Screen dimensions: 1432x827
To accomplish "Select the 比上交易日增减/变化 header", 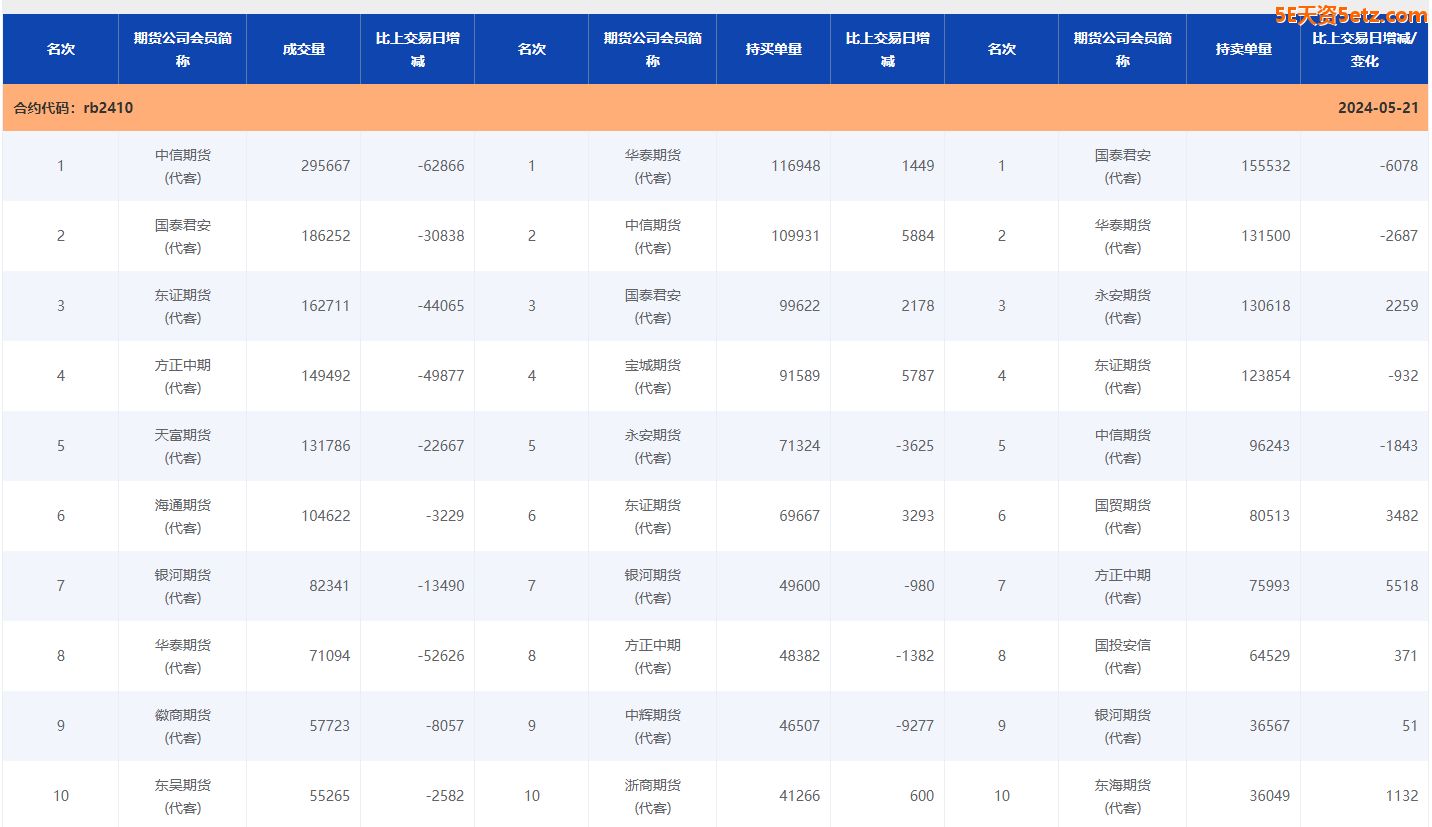I will tap(1364, 49).
